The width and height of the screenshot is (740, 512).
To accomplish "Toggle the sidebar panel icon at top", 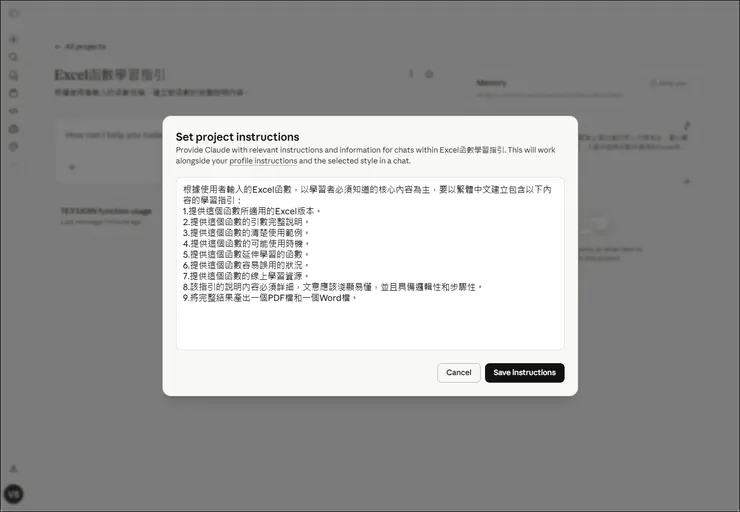I will pyautogui.click(x=14, y=14).
